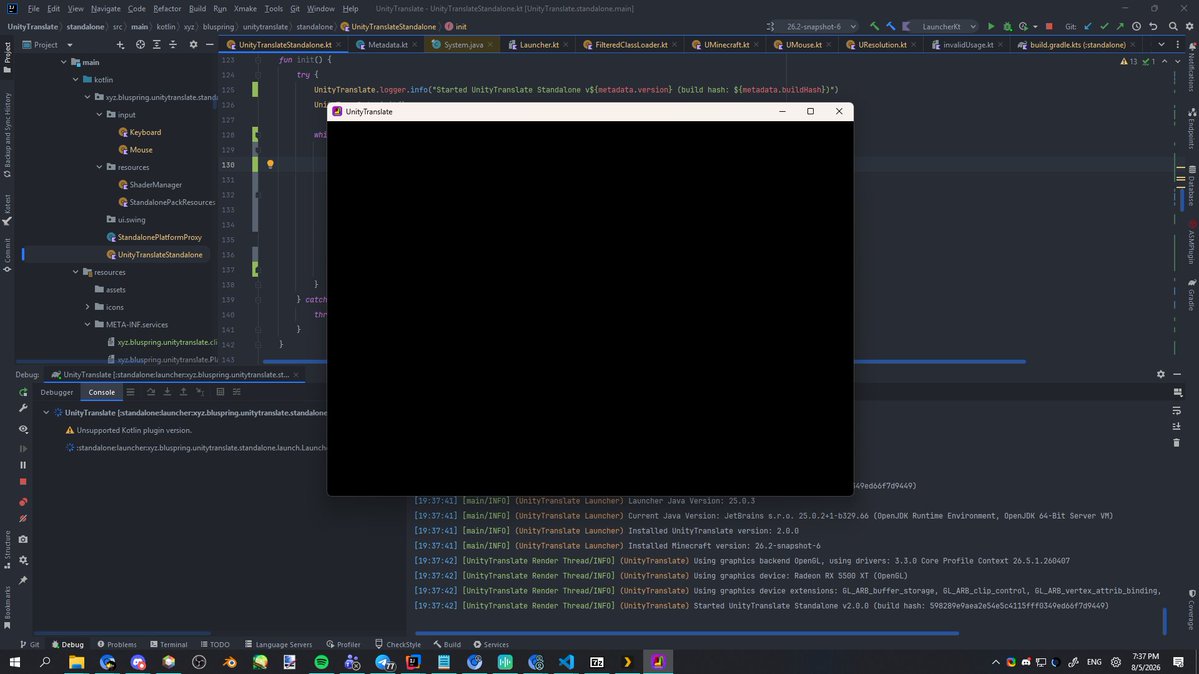1199x674 pixels.
Task: Open debug panel settings gear in left strip
Action: point(23,561)
